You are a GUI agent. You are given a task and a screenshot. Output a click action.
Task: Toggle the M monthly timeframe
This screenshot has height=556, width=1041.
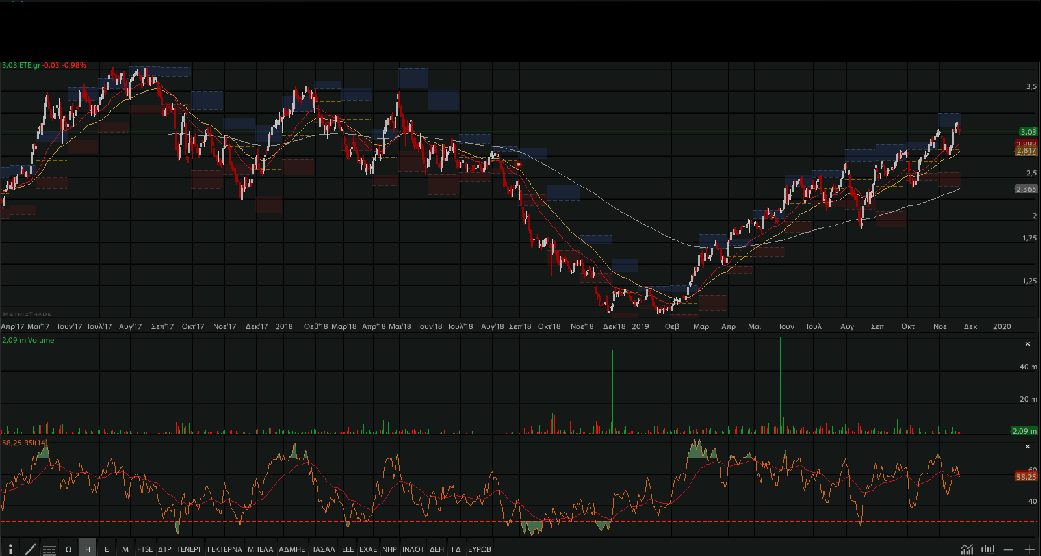[125, 549]
